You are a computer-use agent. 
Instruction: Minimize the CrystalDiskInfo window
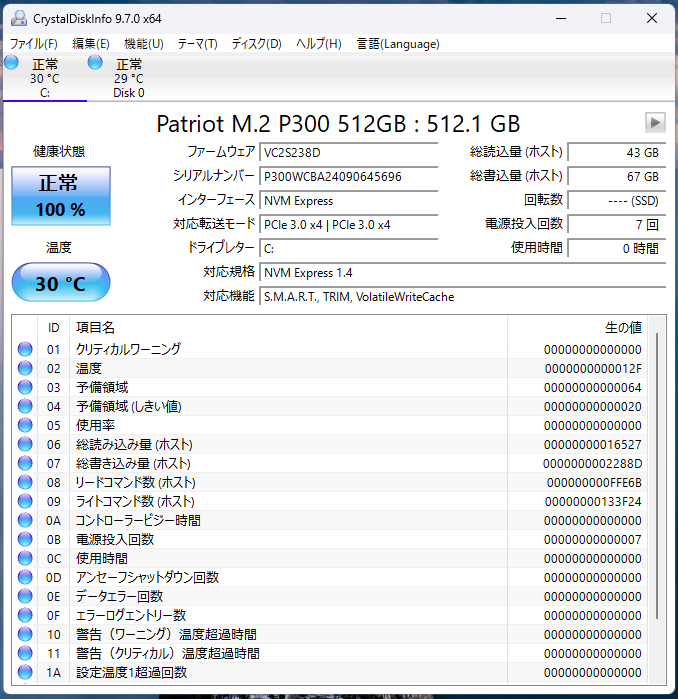pos(561,18)
